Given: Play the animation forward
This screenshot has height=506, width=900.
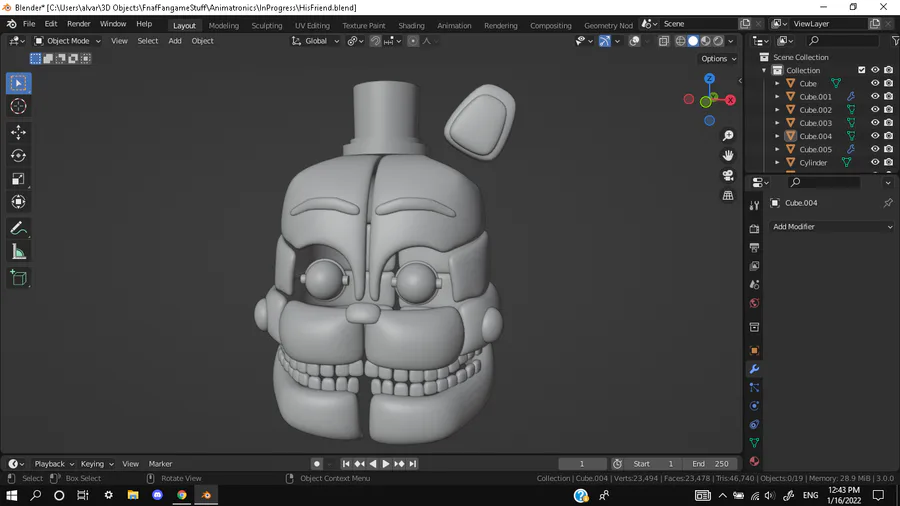Looking at the screenshot, I should (386, 464).
